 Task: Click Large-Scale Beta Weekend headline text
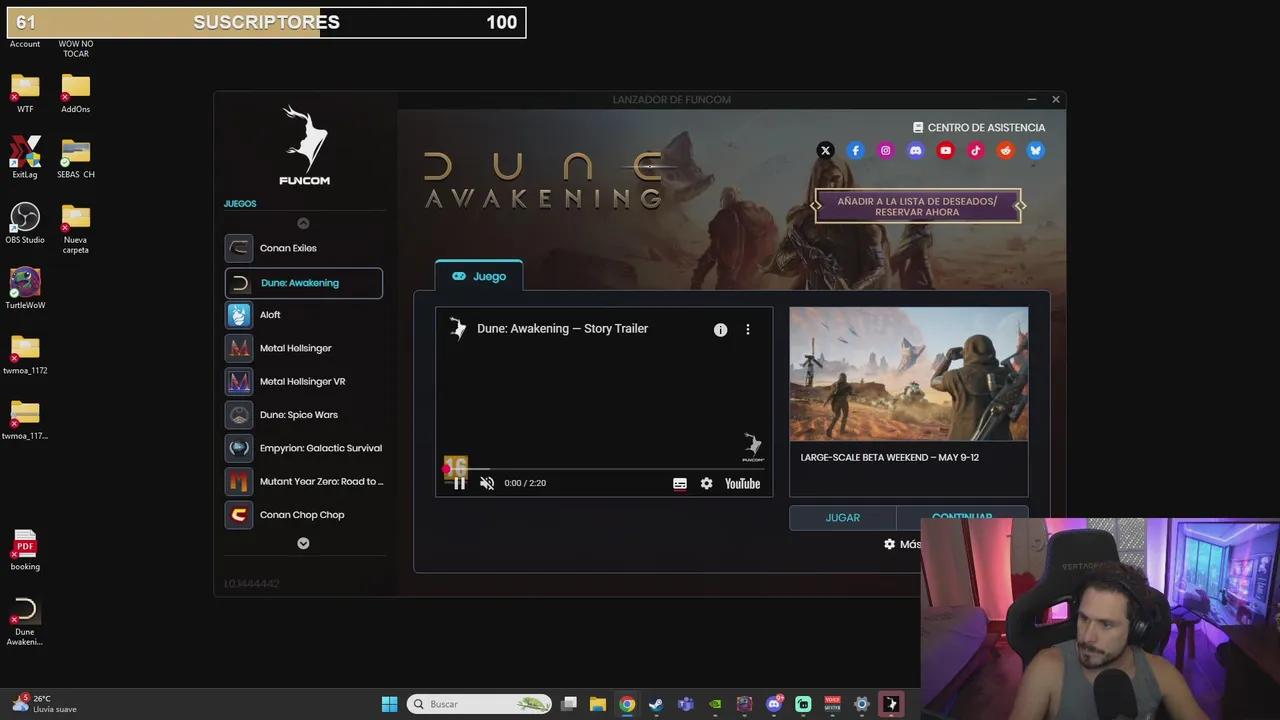890,457
